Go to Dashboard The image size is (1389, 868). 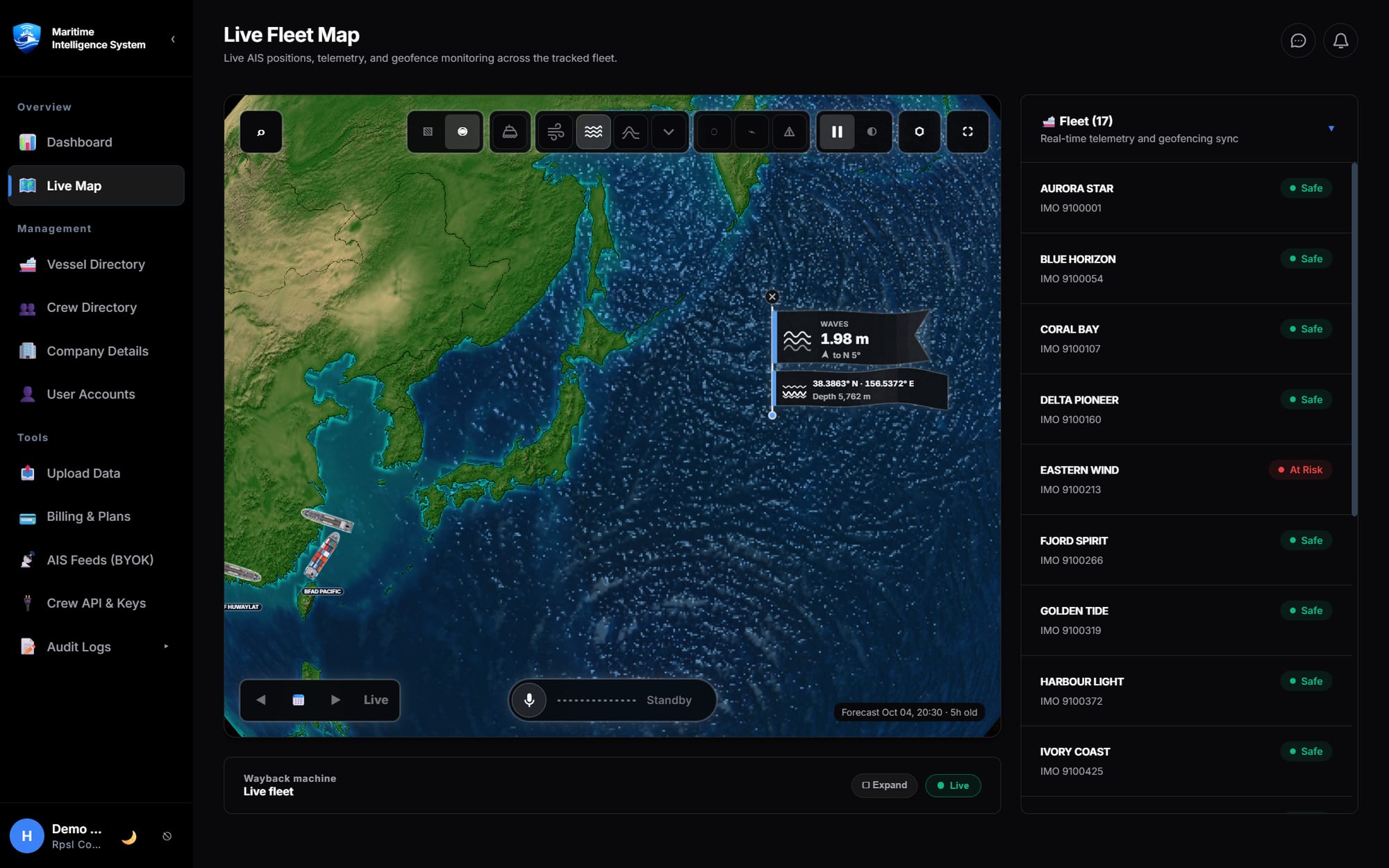pos(96,142)
